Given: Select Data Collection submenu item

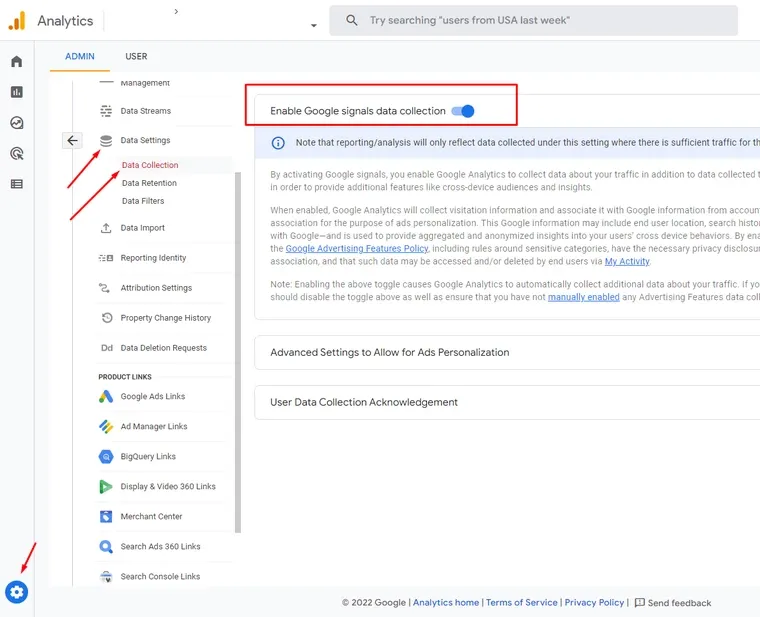Looking at the screenshot, I should (150, 165).
